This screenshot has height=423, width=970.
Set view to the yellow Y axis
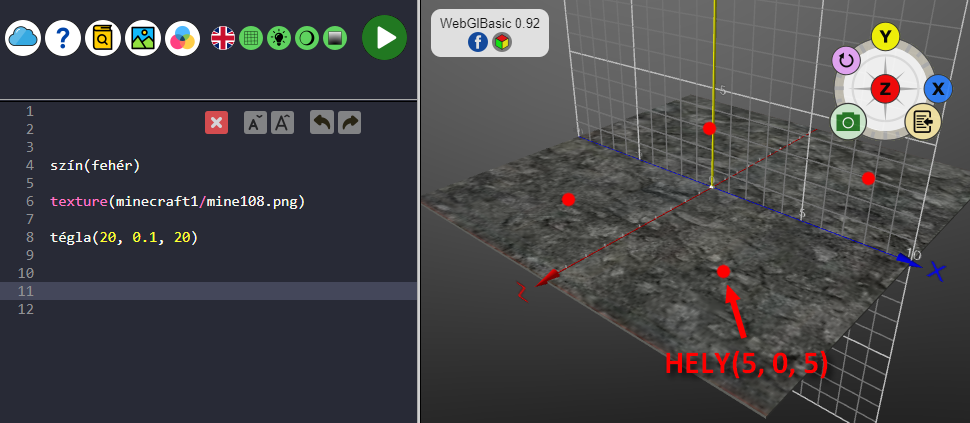pyautogui.click(x=884, y=37)
